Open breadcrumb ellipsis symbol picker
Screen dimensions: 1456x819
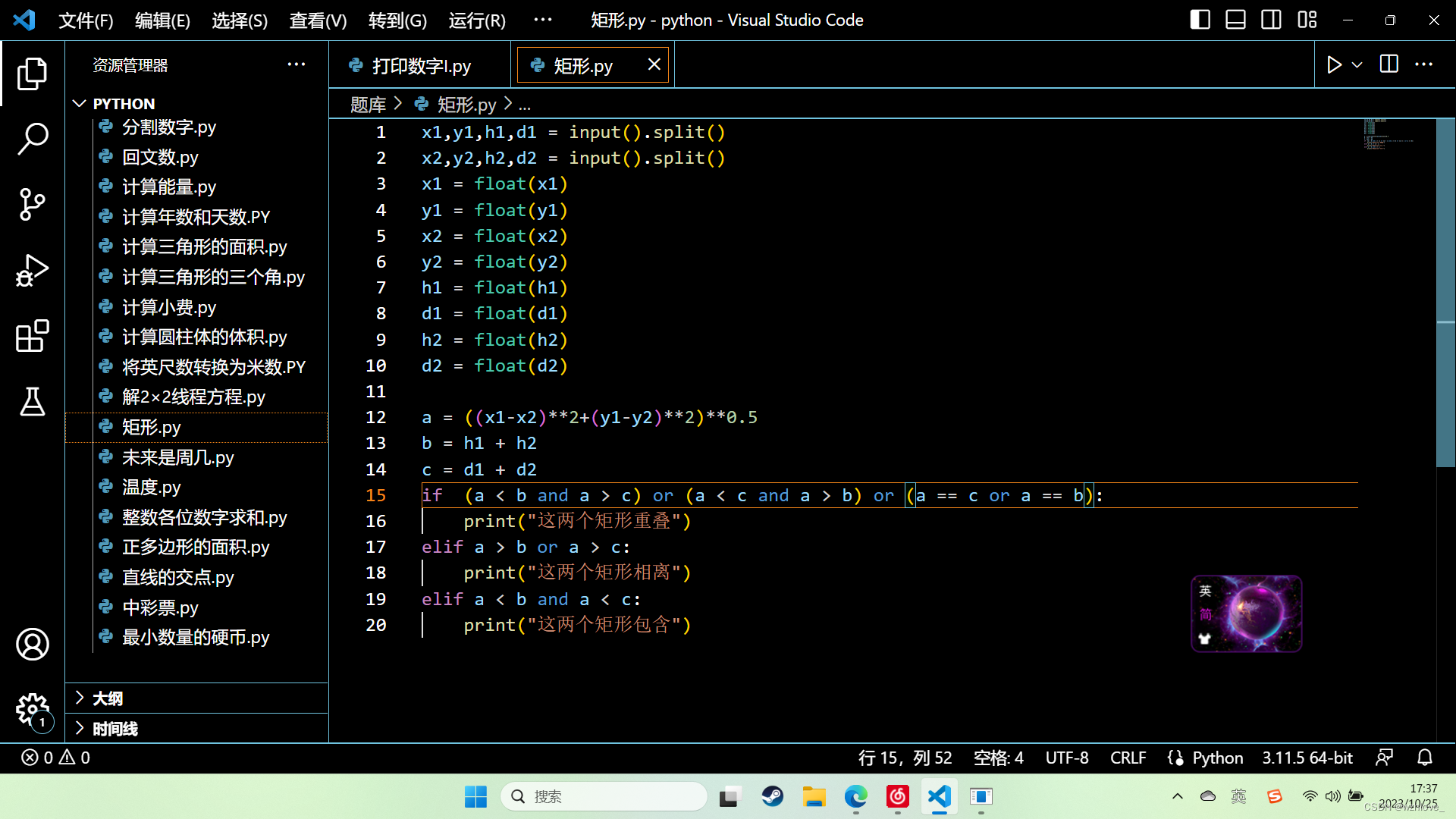(525, 105)
